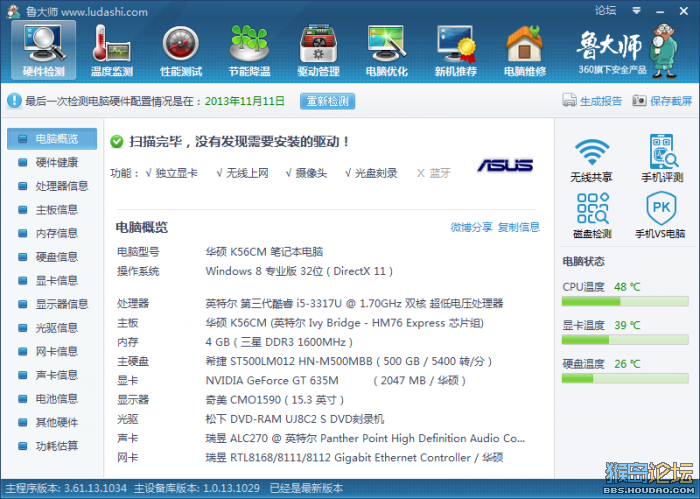This screenshot has height=499, width=700.
Task: Click the blue info exclamation icon
Action: pos(14,100)
